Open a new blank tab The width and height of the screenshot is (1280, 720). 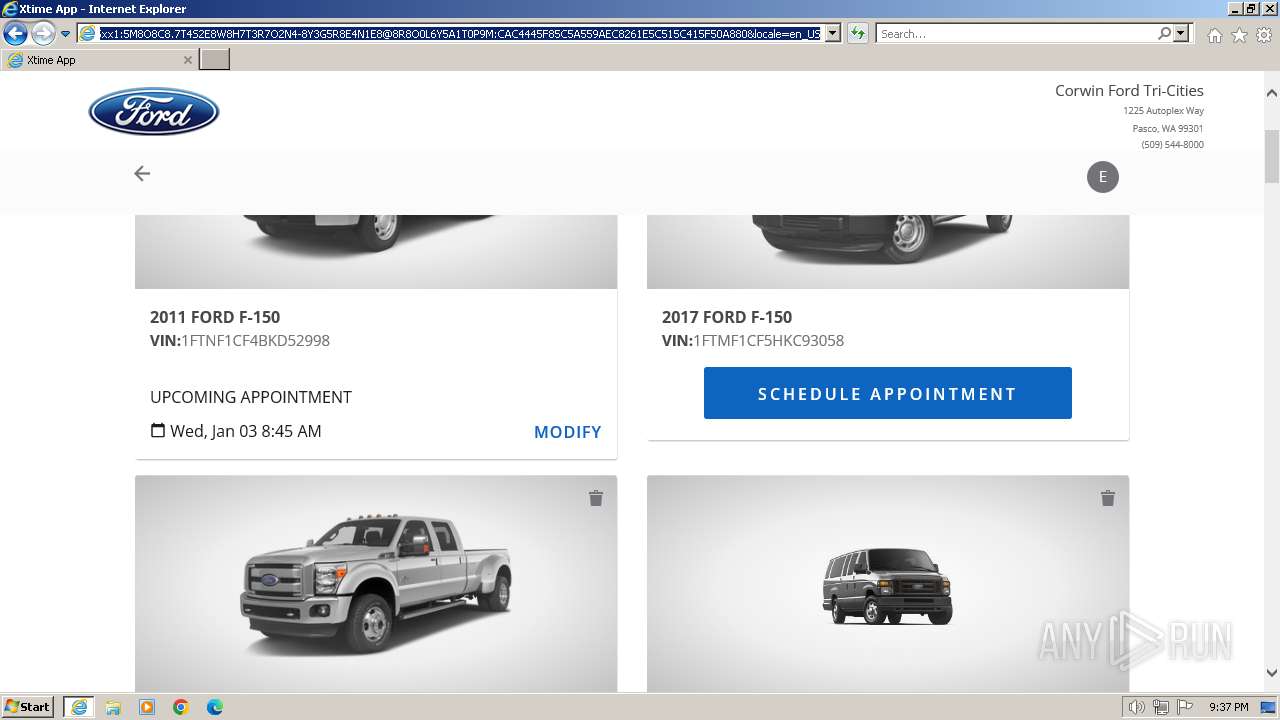tap(215, 60)
